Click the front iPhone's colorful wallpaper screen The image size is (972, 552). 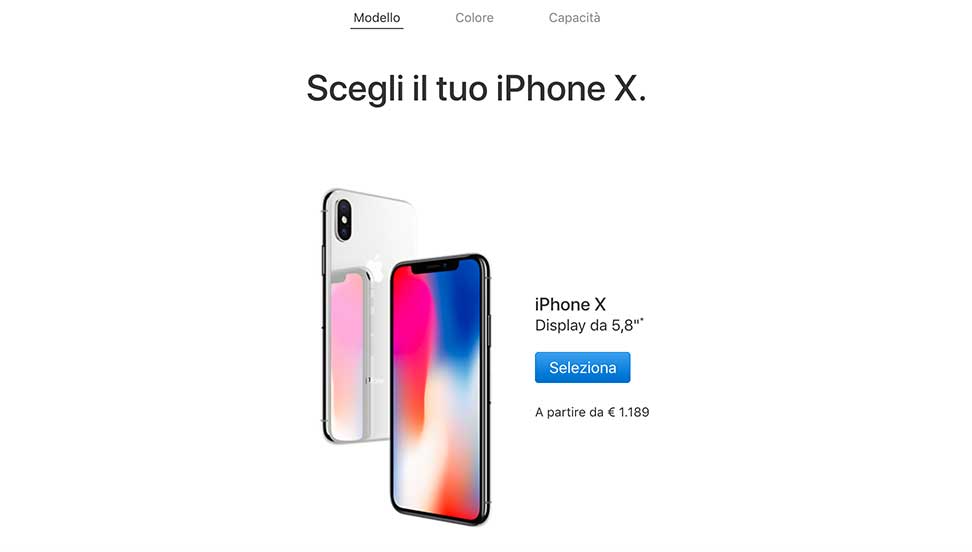point(437,391)
